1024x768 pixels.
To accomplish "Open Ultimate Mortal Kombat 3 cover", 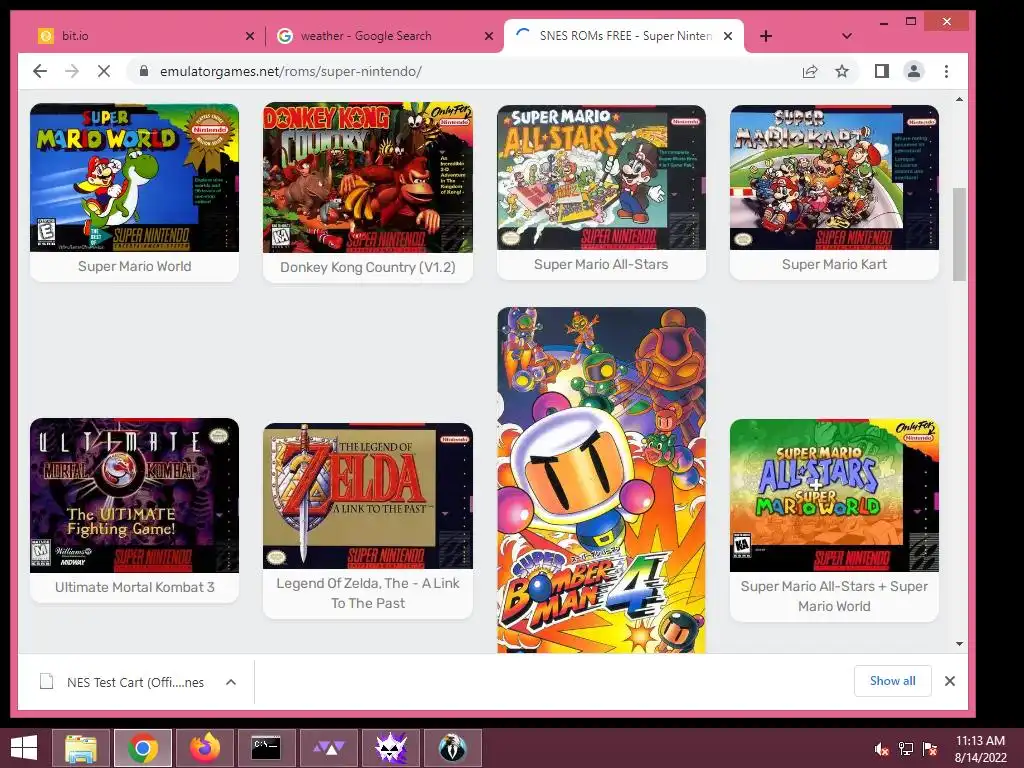I will pos(135,495).
